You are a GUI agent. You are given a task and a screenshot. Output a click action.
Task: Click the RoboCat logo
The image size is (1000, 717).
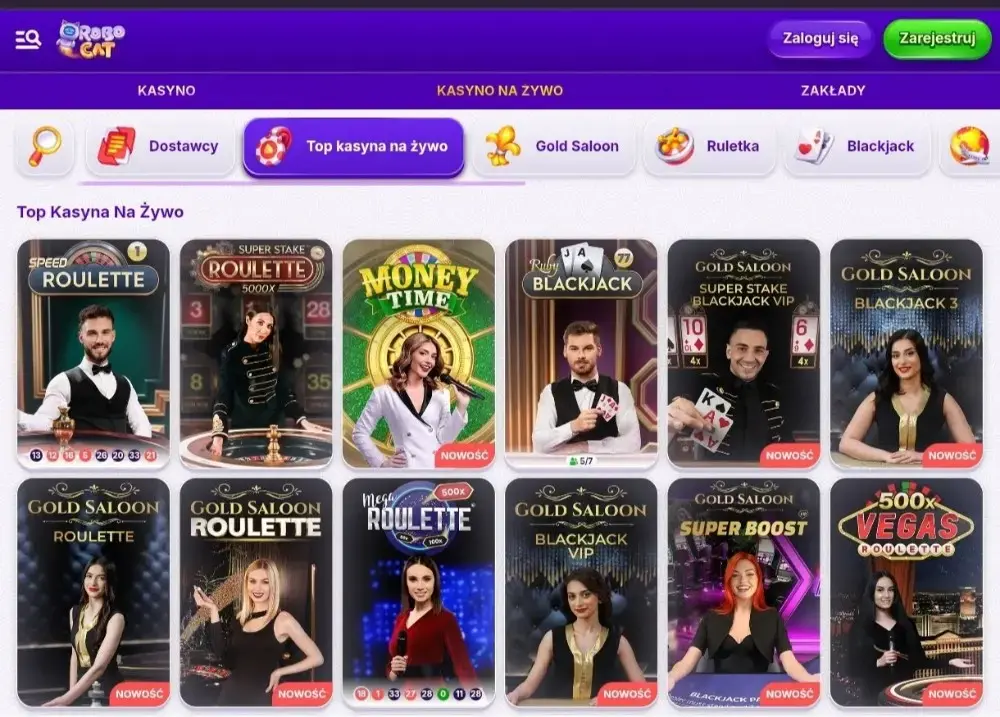pos(90,40)
